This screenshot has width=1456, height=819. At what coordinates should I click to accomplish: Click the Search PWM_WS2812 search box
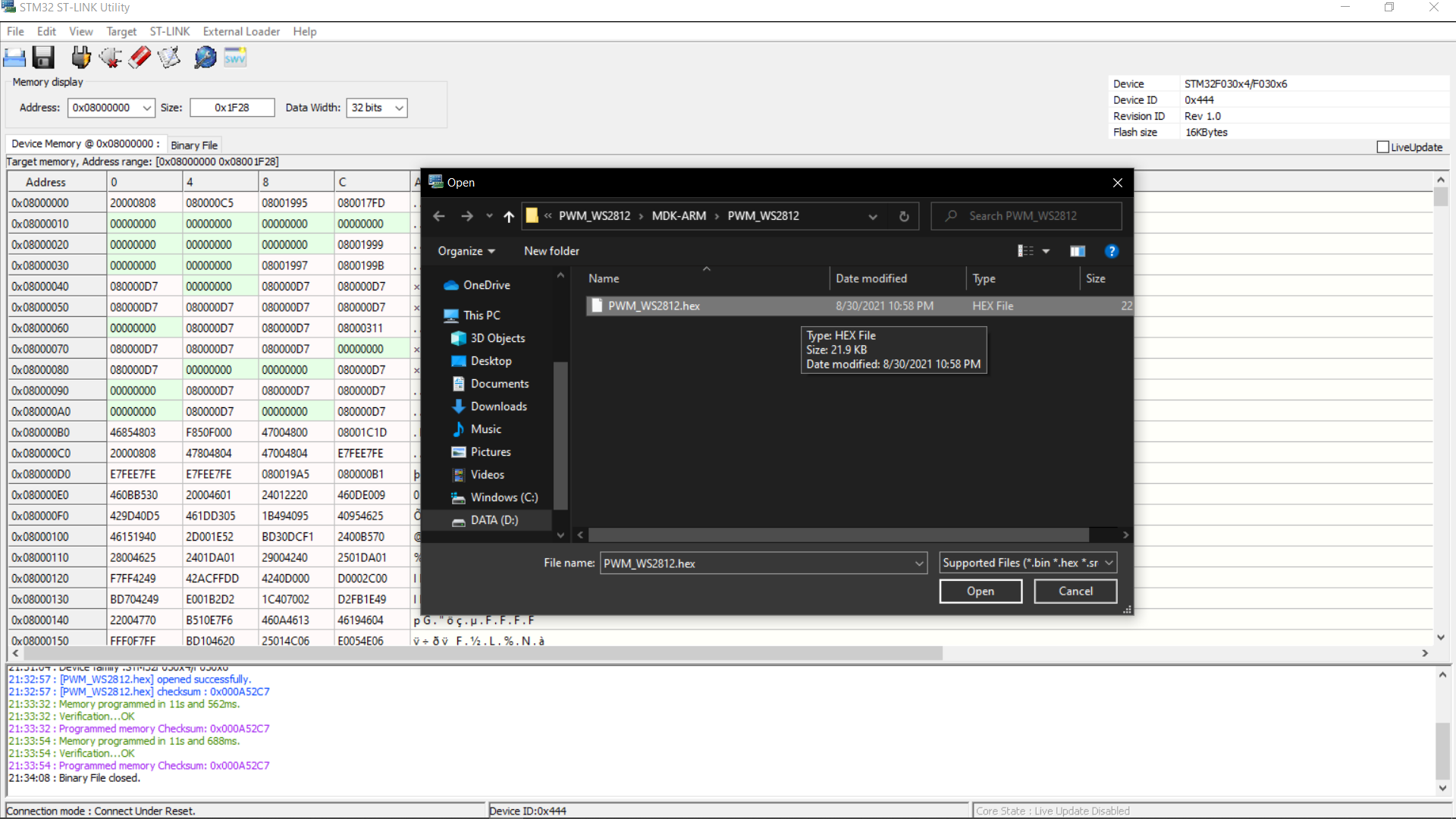pyautogui.click(x=1026, y=216)
